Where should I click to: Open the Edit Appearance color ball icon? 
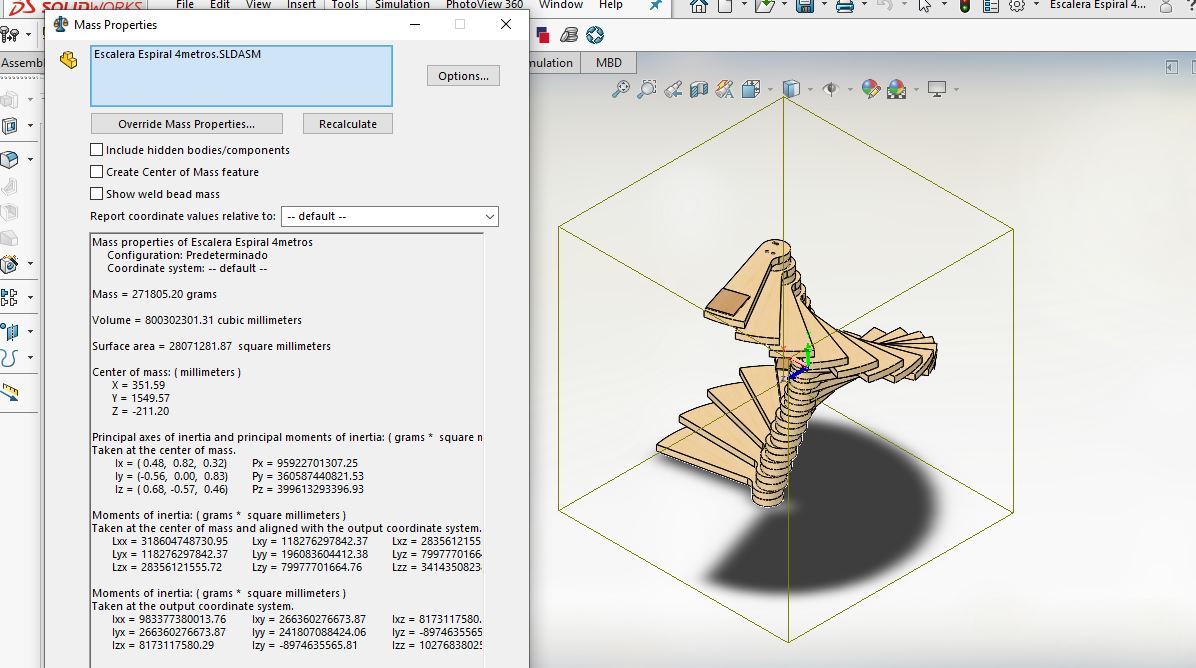(870, 89)
